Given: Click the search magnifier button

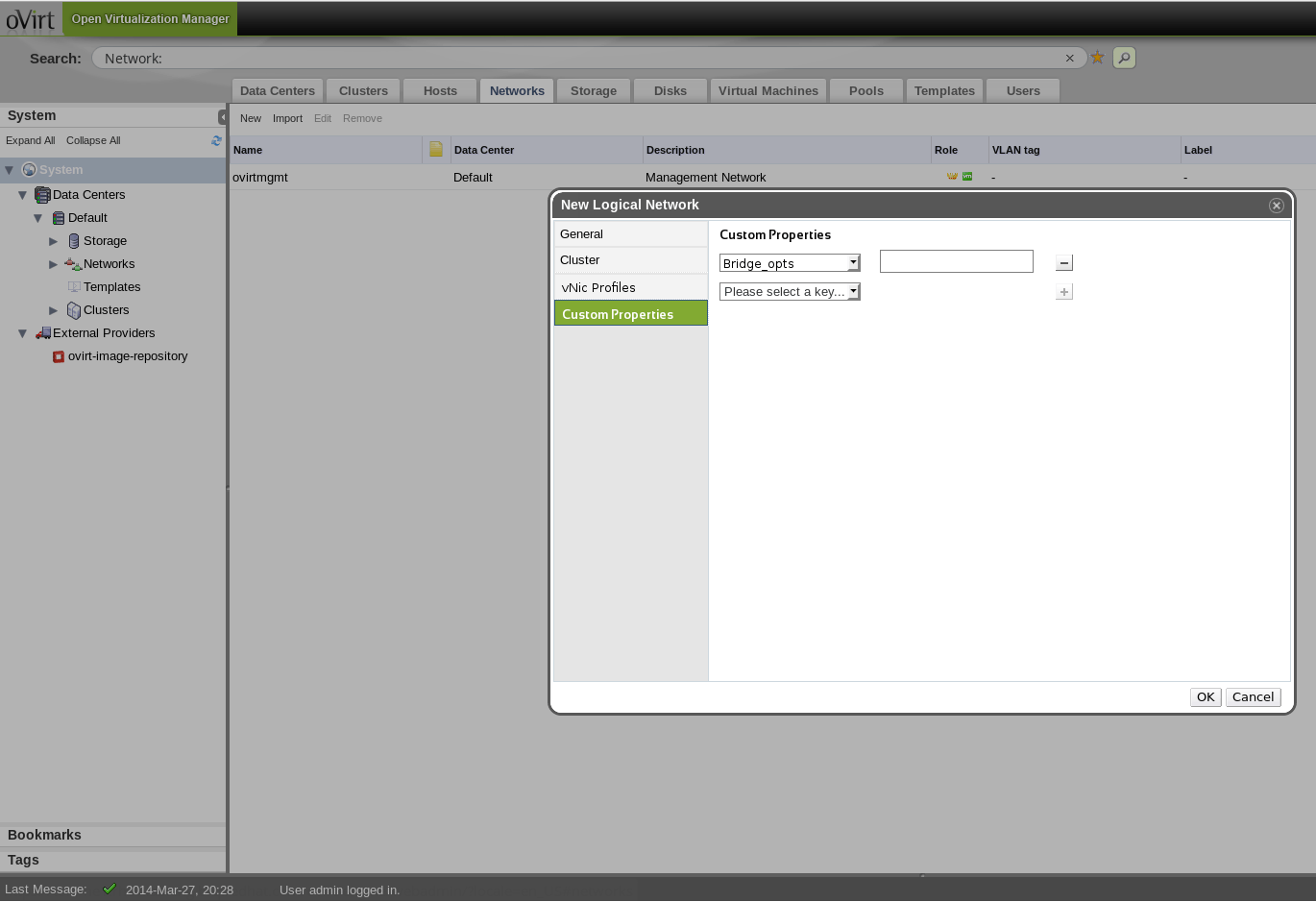Looking at the screenshot, I should 1124,58.
